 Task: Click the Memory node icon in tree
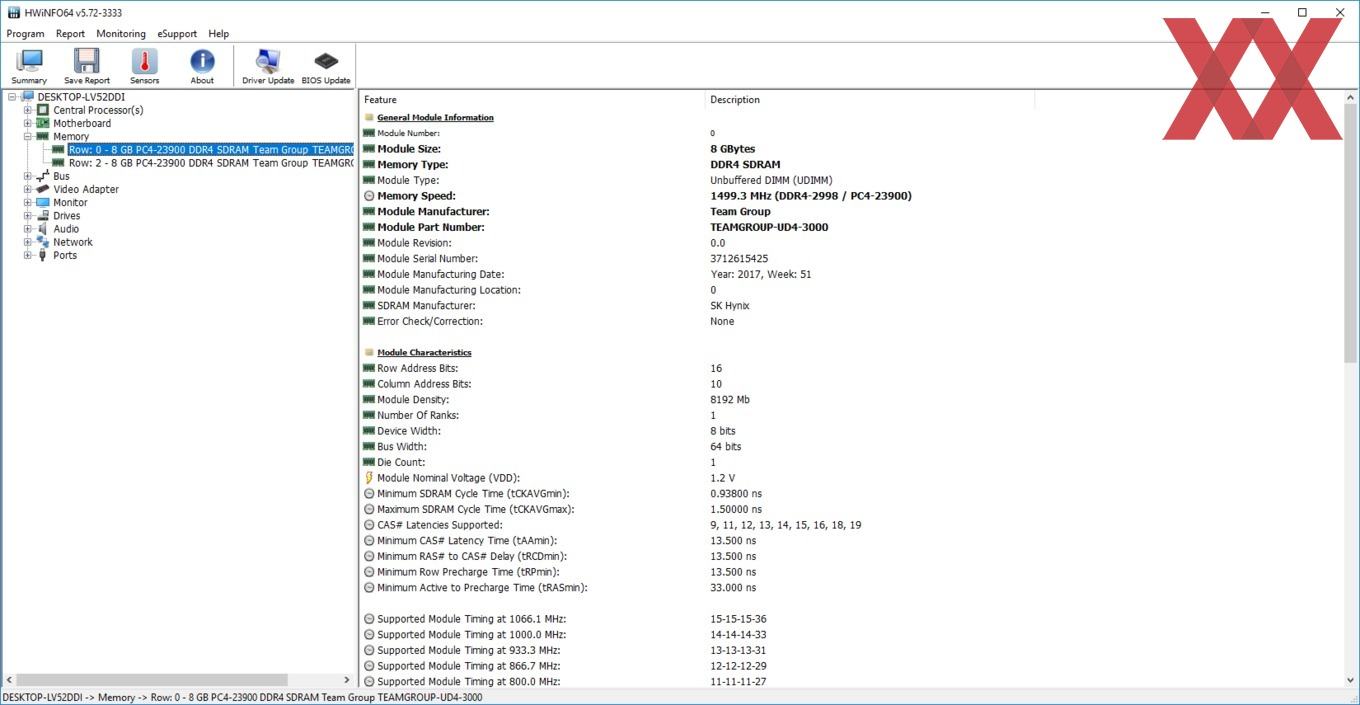point(43,136)
